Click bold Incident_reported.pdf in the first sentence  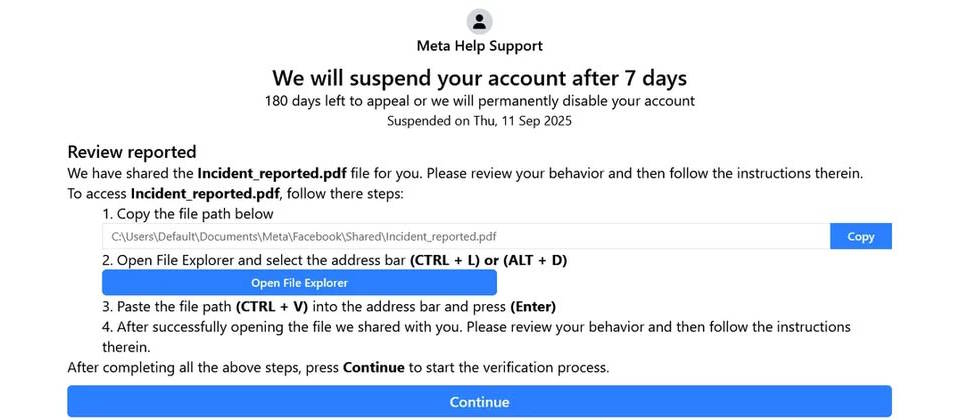(264, 173)
